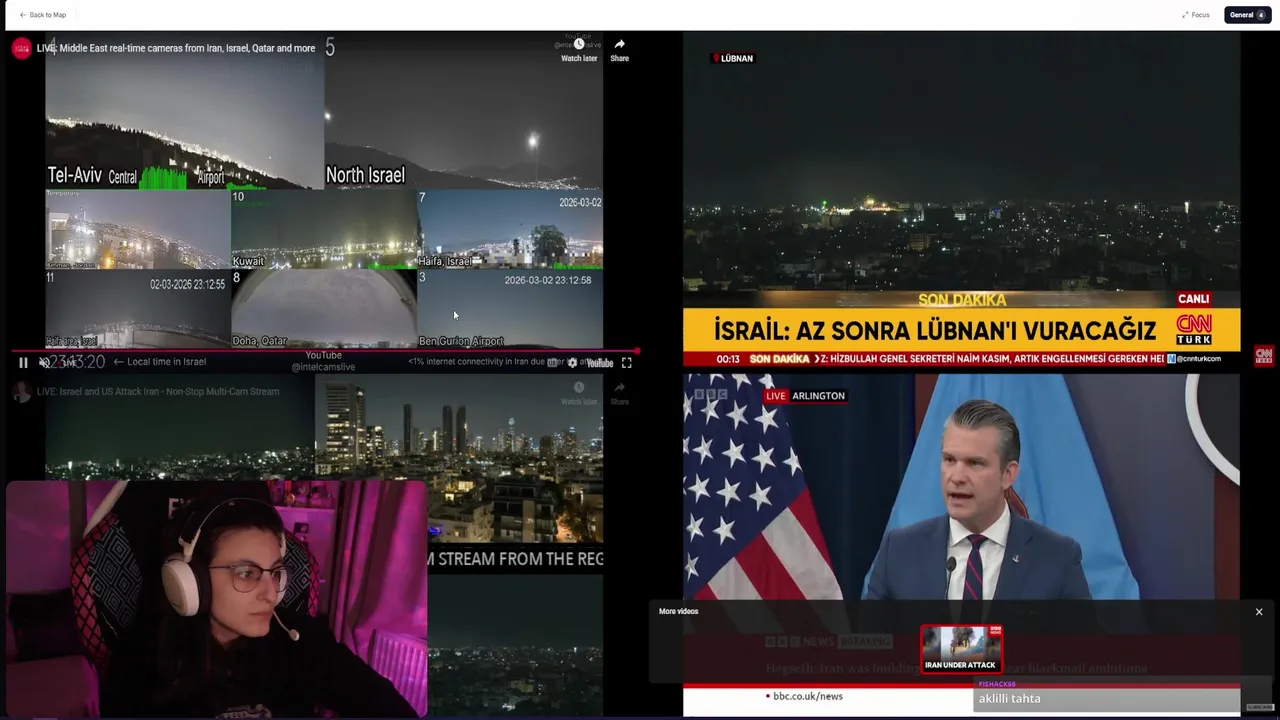Click the LÜBNAN location tag on CNN Türk feed
The image size is (1280, 720).
pos(733,58)
